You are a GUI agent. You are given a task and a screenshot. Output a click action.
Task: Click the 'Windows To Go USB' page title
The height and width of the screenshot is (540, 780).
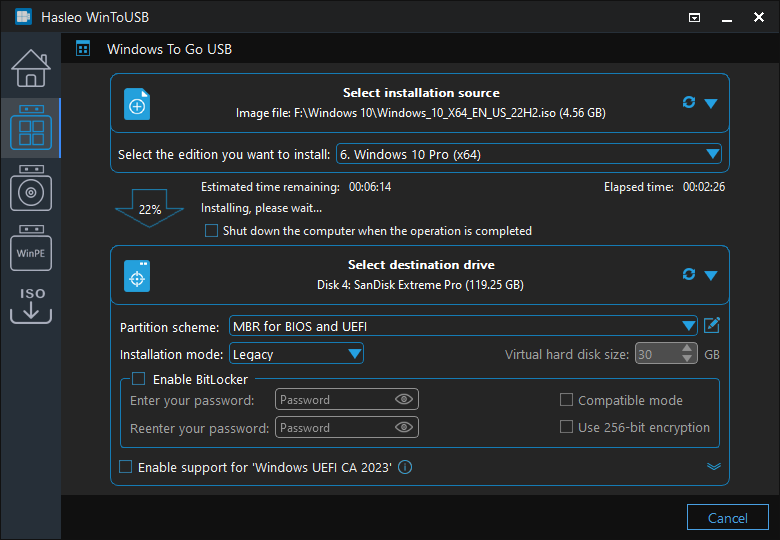pyautogui.click(x=169, y=49)
